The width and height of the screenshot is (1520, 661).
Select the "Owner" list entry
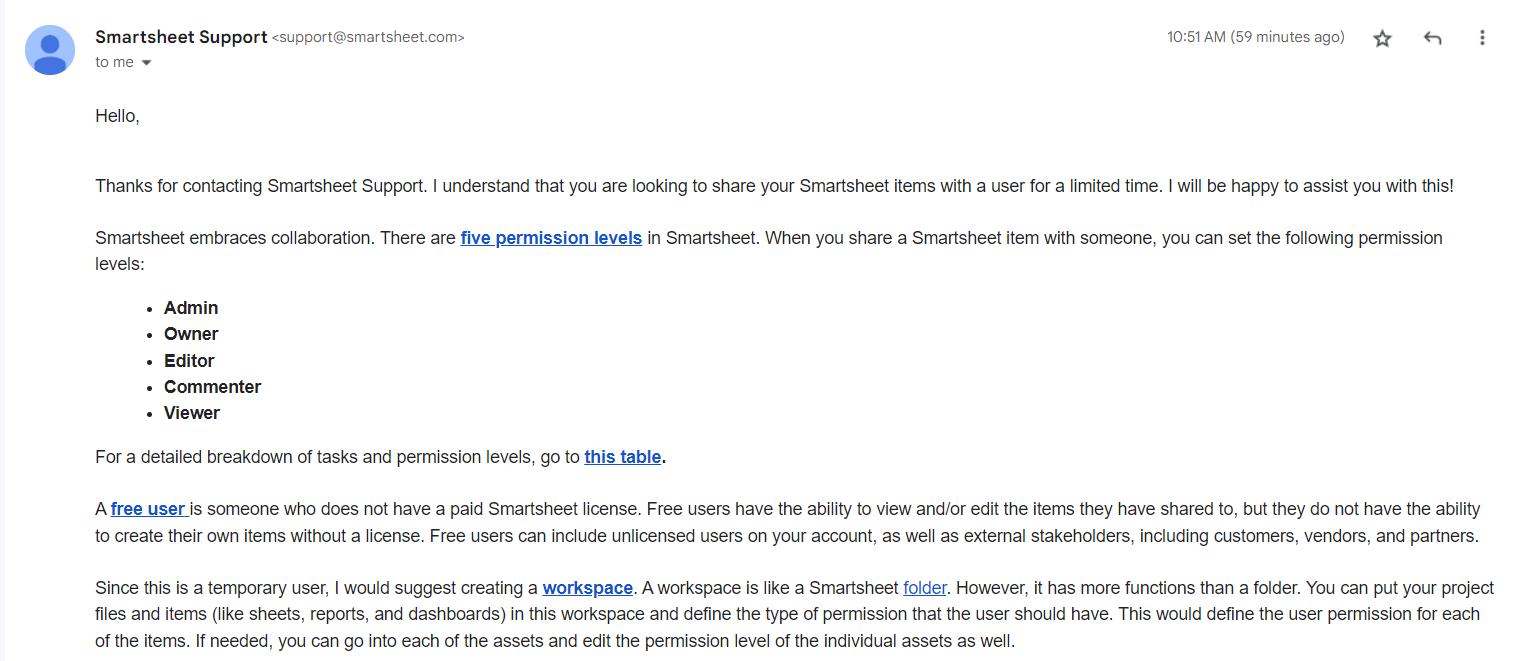pyautogui.click(x=191, y=334)
